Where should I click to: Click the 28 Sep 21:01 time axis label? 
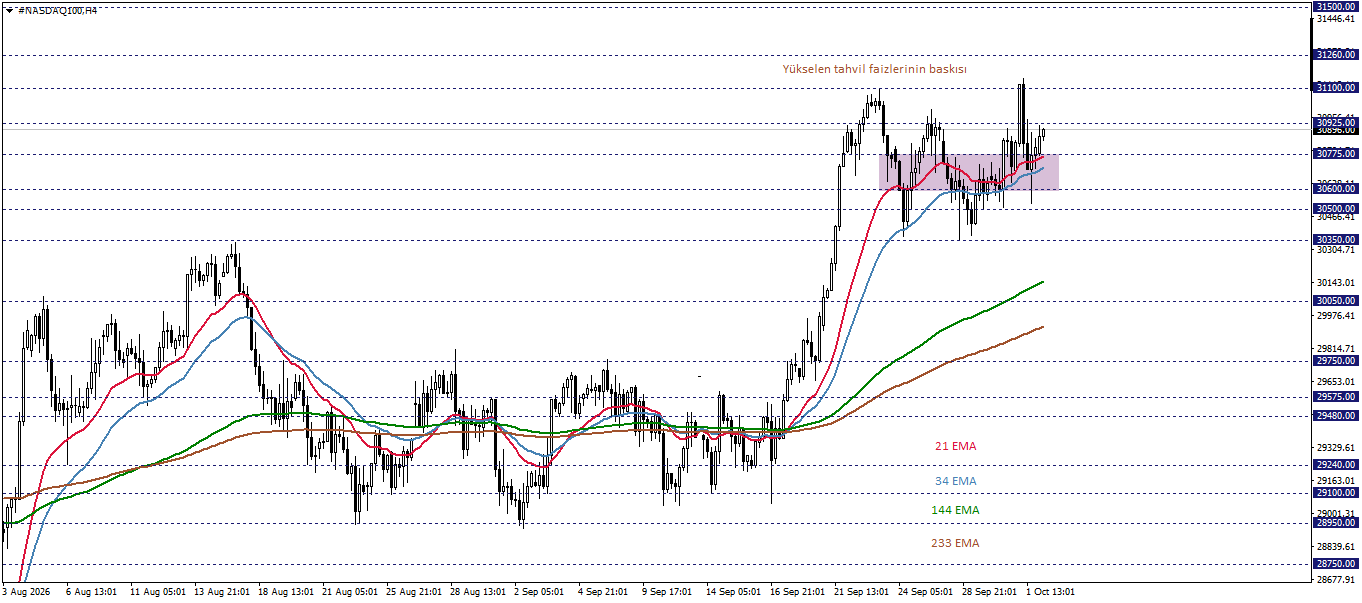pyautogui.click(x=990, y=592)
